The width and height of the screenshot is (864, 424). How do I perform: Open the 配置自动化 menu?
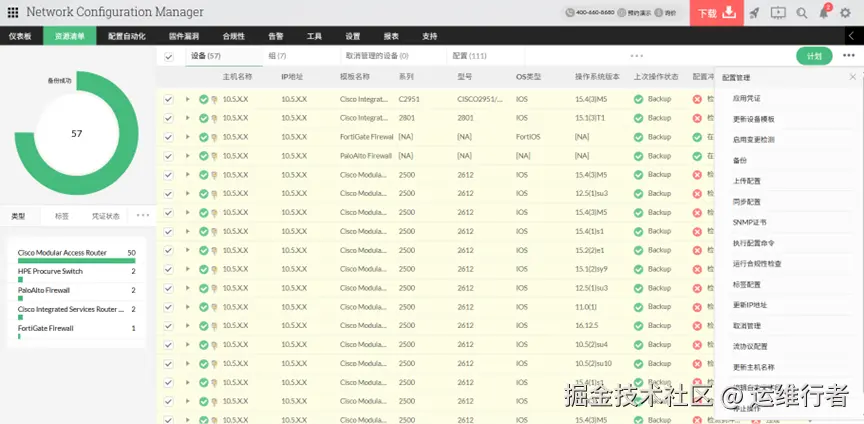[x=127, y=36]
